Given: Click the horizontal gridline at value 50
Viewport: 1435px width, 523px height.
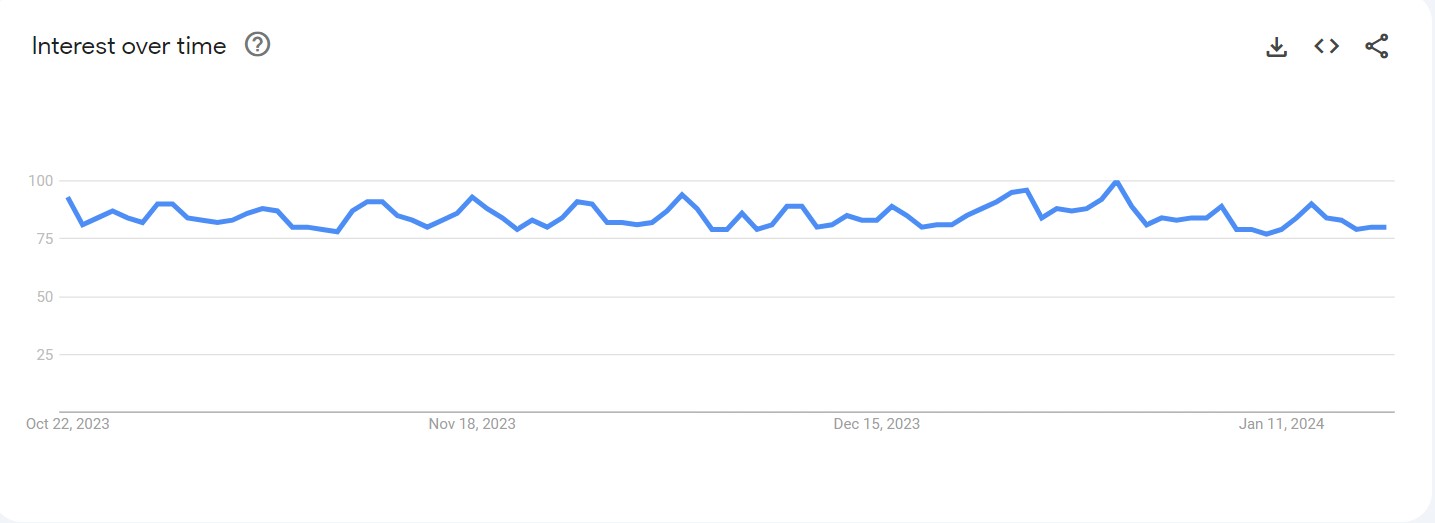Looking at the screenshot, I should (x=700, y=297).
